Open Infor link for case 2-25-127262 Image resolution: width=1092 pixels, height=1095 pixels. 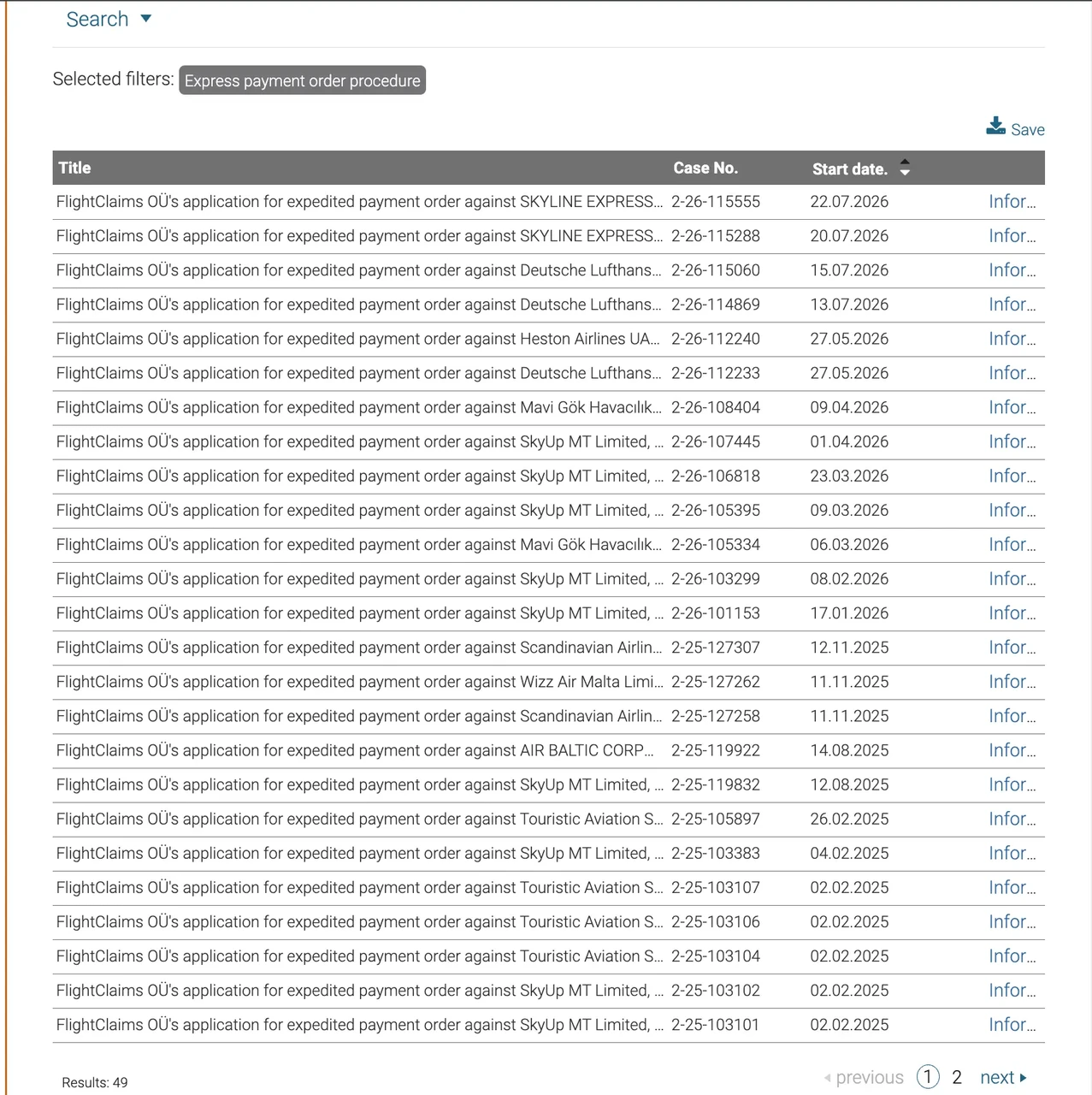click(1012, 681)
